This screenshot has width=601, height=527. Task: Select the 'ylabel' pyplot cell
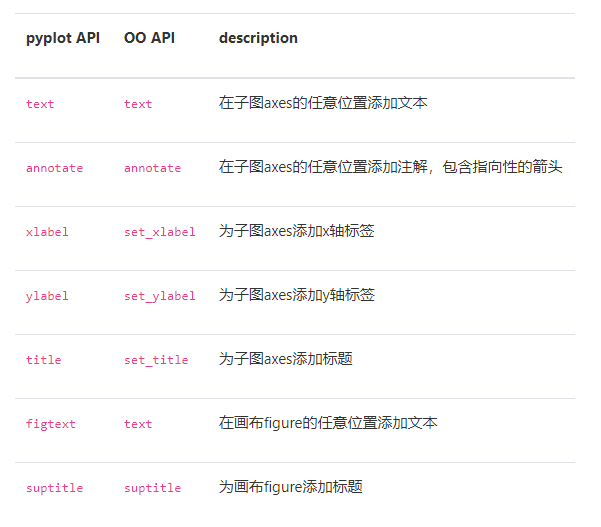point(47,296)
